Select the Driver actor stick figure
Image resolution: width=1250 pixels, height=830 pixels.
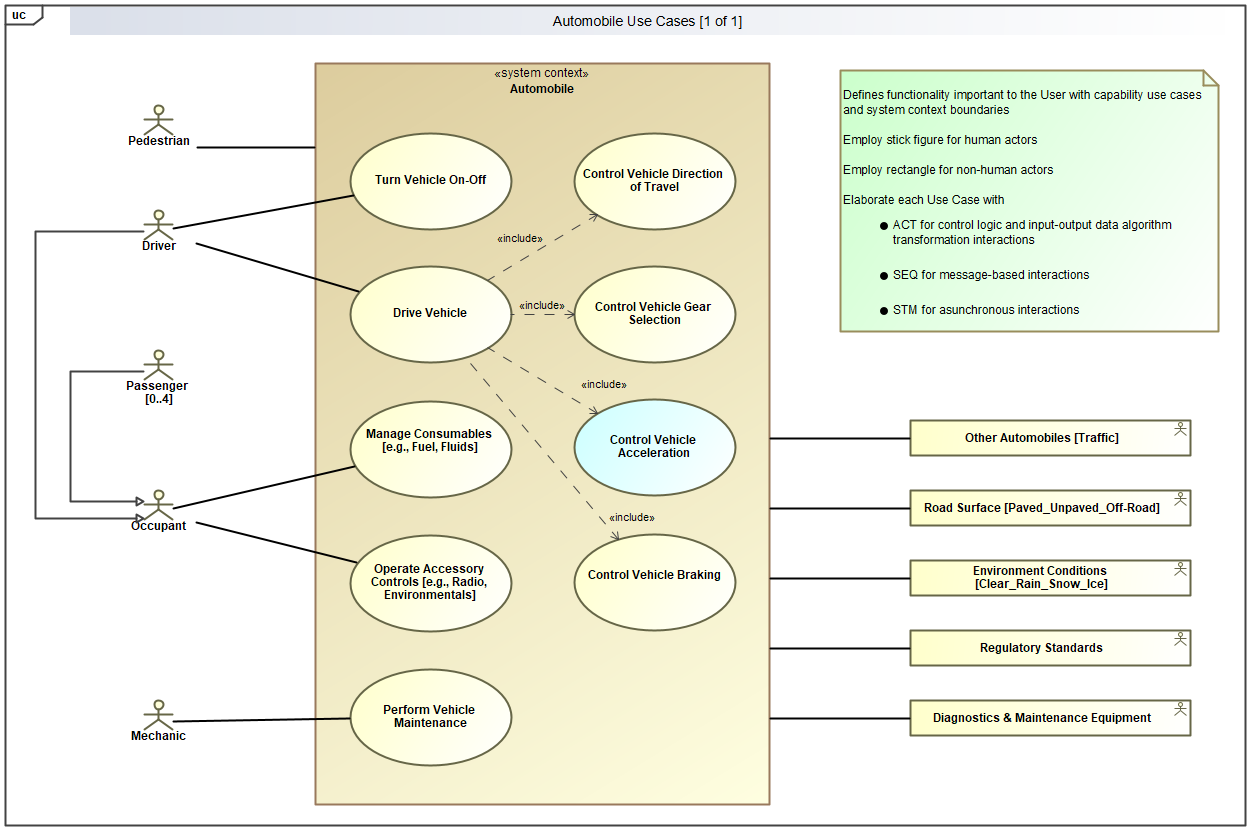158,223
